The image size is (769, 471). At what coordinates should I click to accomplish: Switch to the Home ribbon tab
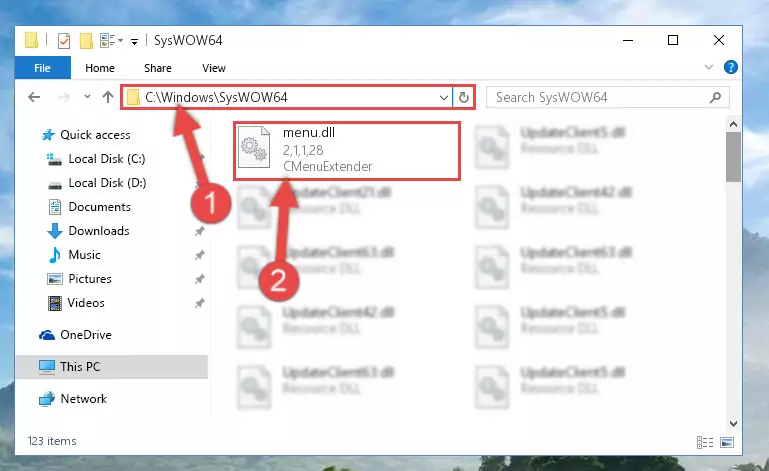tap(100, 68)
